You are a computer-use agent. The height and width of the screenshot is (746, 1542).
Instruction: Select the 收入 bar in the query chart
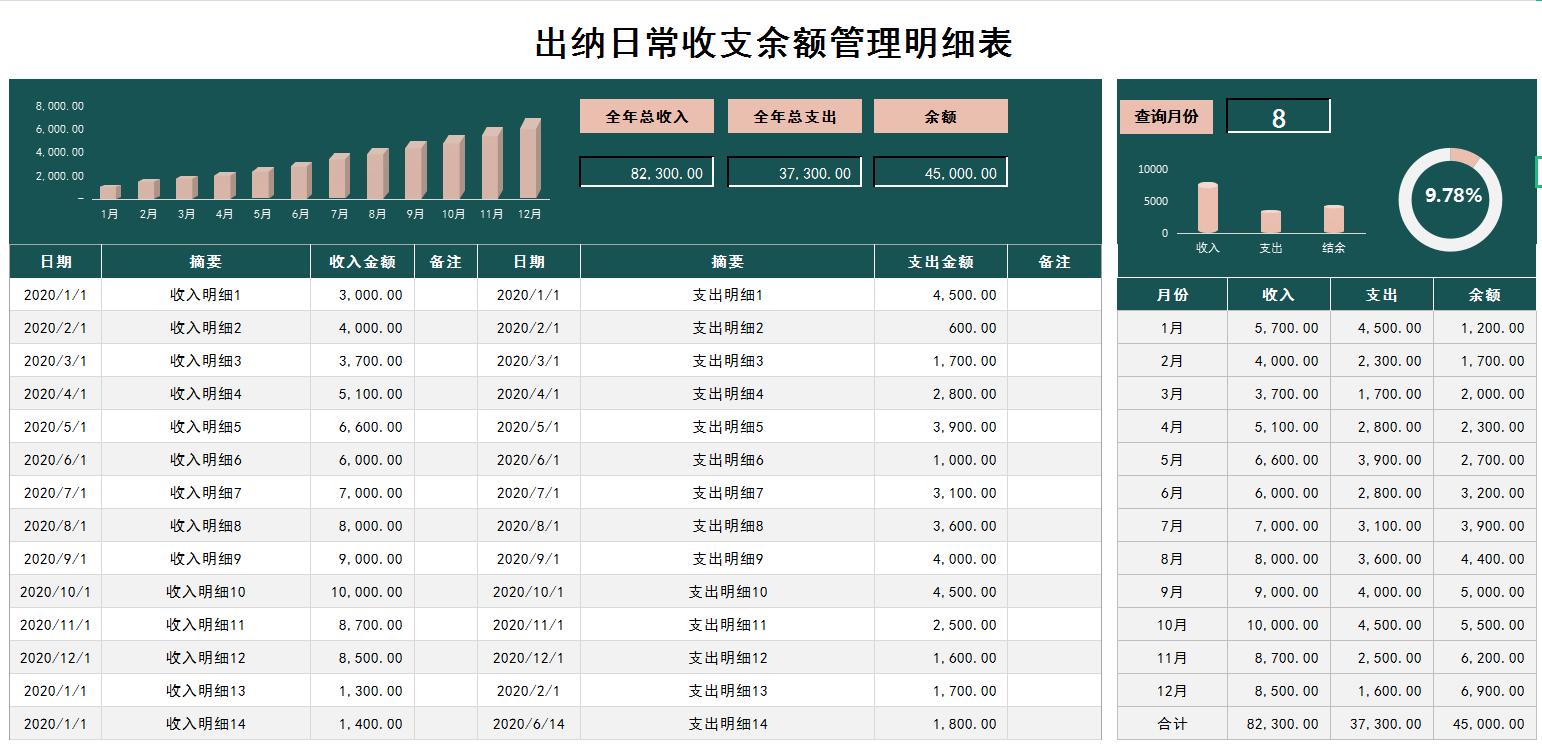tap(1207, 205)
